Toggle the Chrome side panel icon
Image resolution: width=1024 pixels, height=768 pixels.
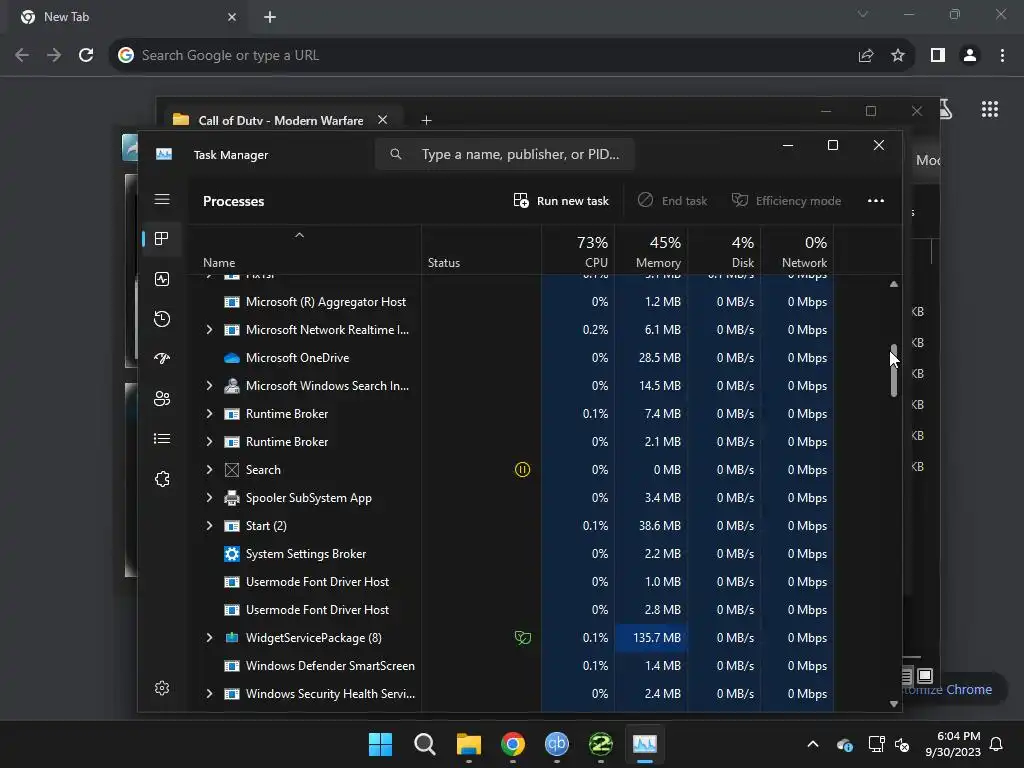(938, 56)
